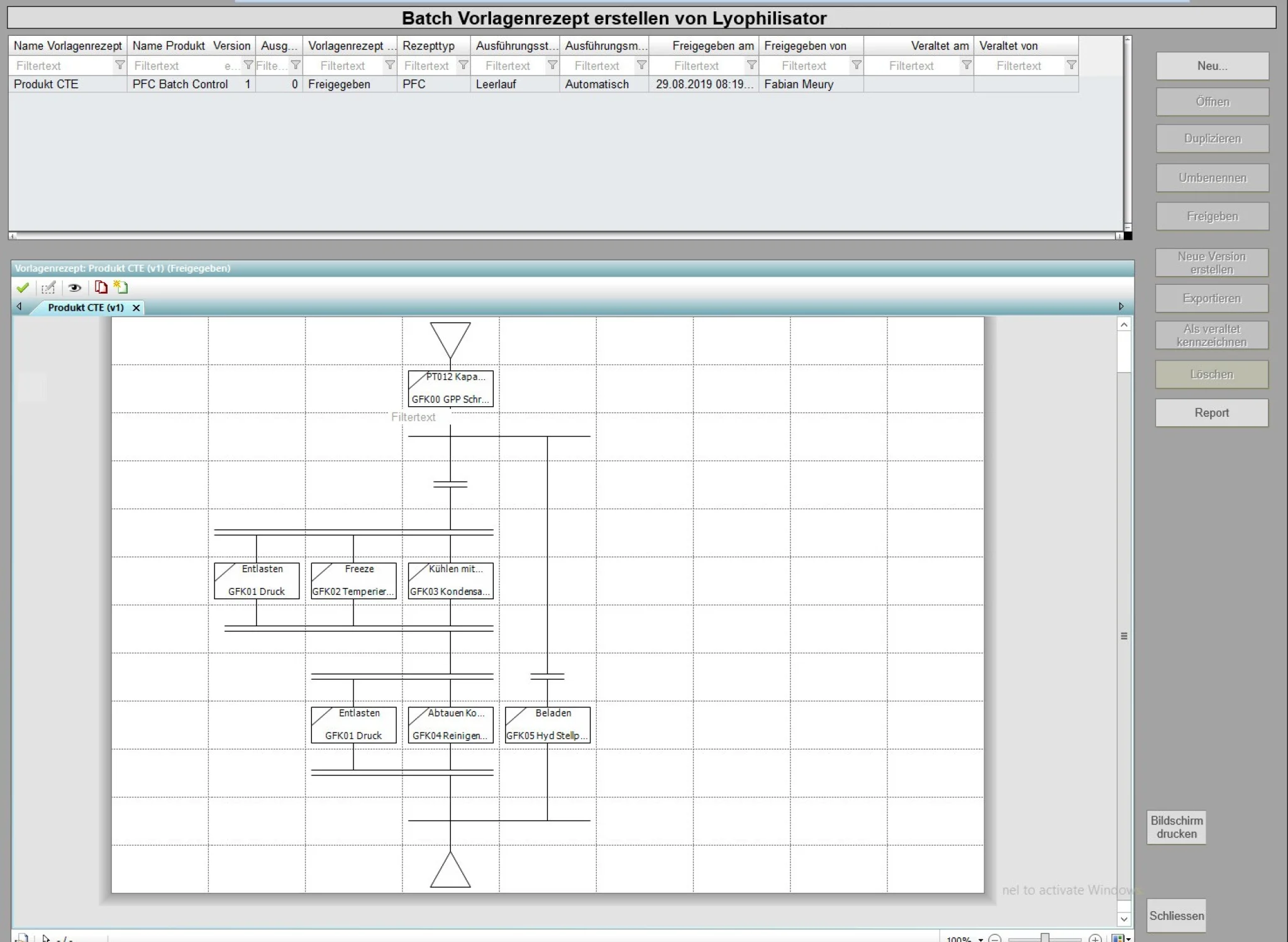The height and width of the screenshot is (942, 1288).
Task: Click the Schliessen button
Action: pyautogui.click(x=1176, y=916)
